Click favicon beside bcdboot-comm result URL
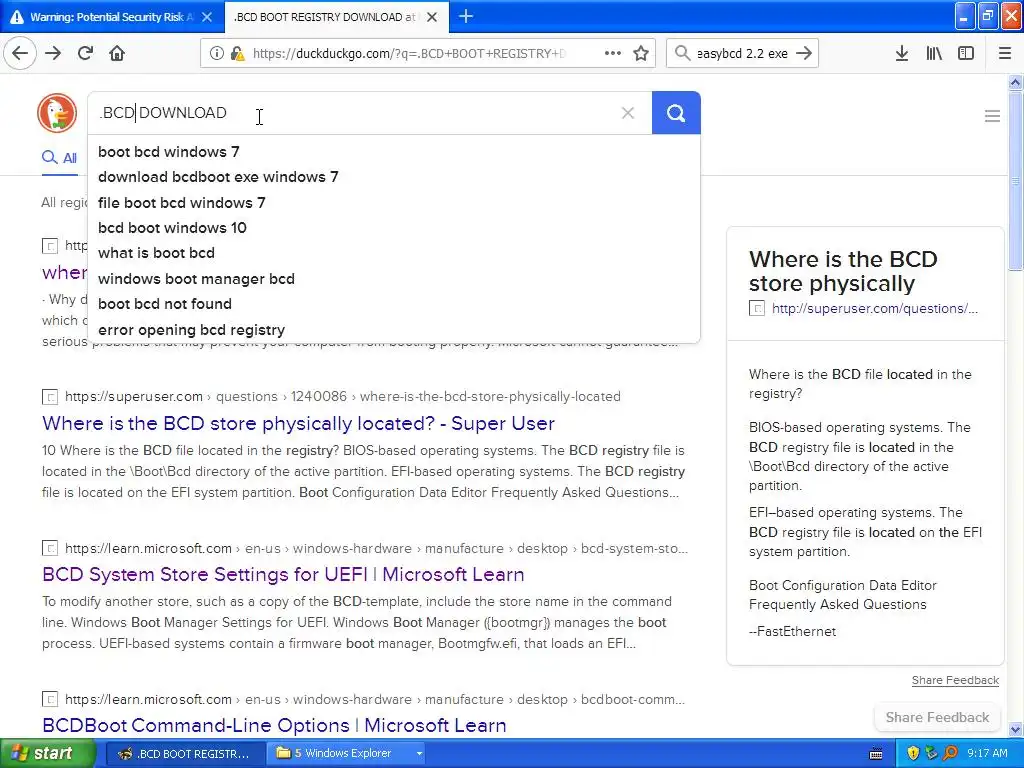This screenshot has width=1024, height=768. (x=50, y=699)
